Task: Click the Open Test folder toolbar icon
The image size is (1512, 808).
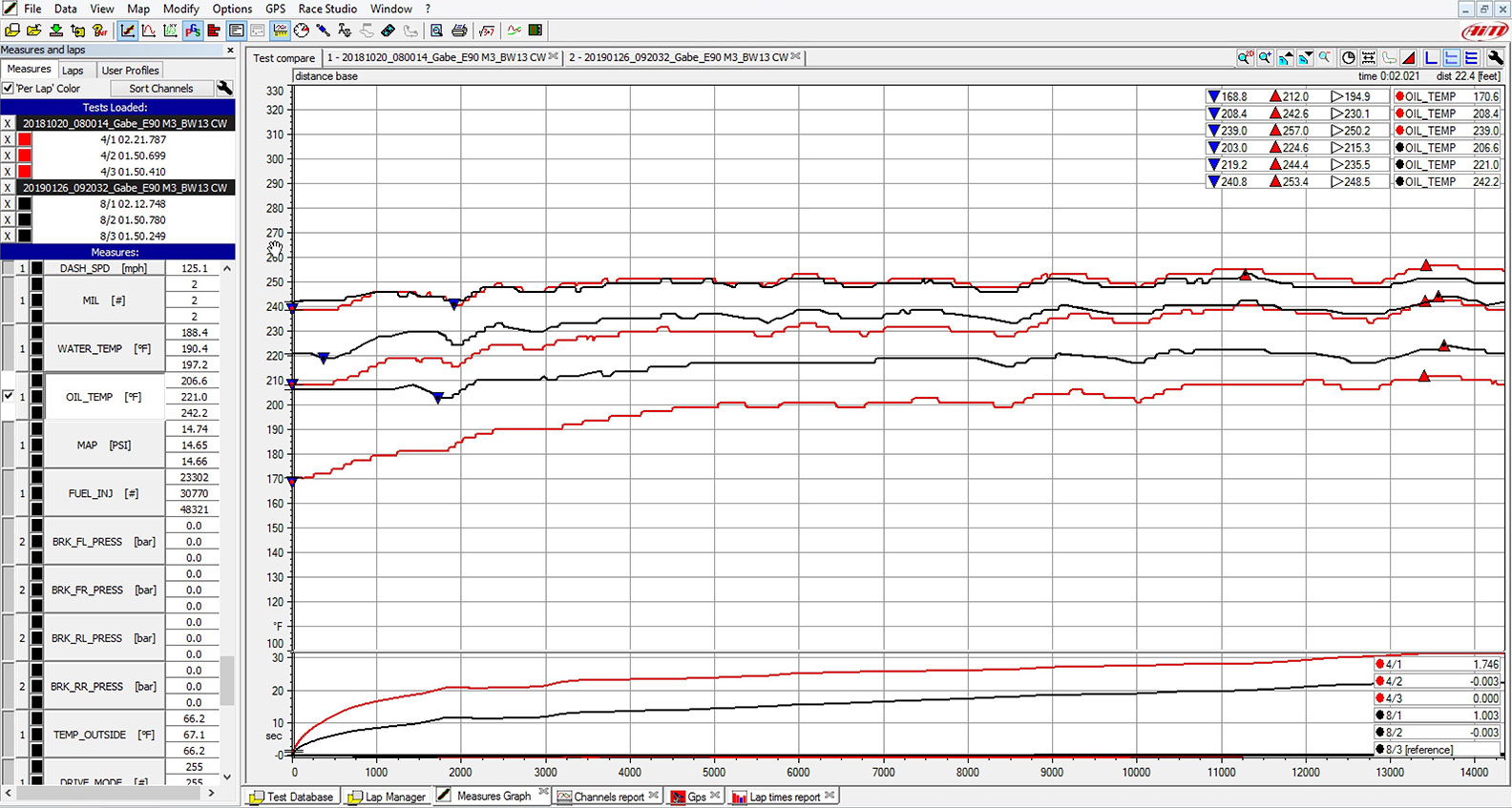Action: point(33,31)
